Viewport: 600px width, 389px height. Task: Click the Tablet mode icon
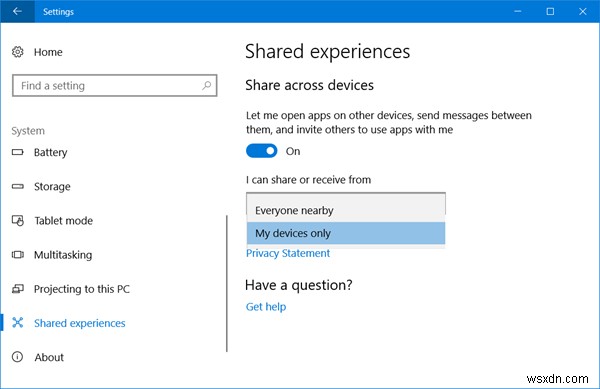[x=18, y=220]
